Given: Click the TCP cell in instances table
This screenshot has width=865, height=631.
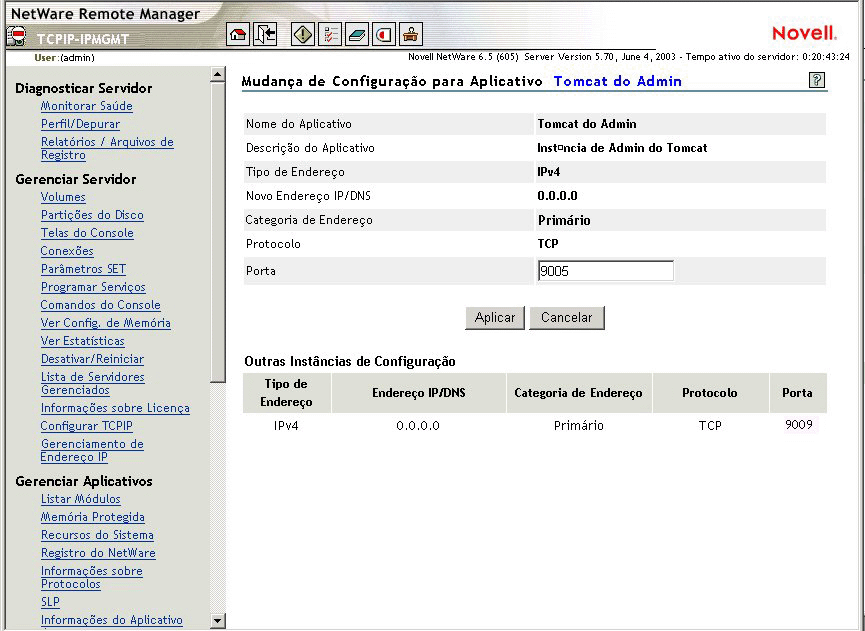Looking at the screenshot, I should pos(710,426).
